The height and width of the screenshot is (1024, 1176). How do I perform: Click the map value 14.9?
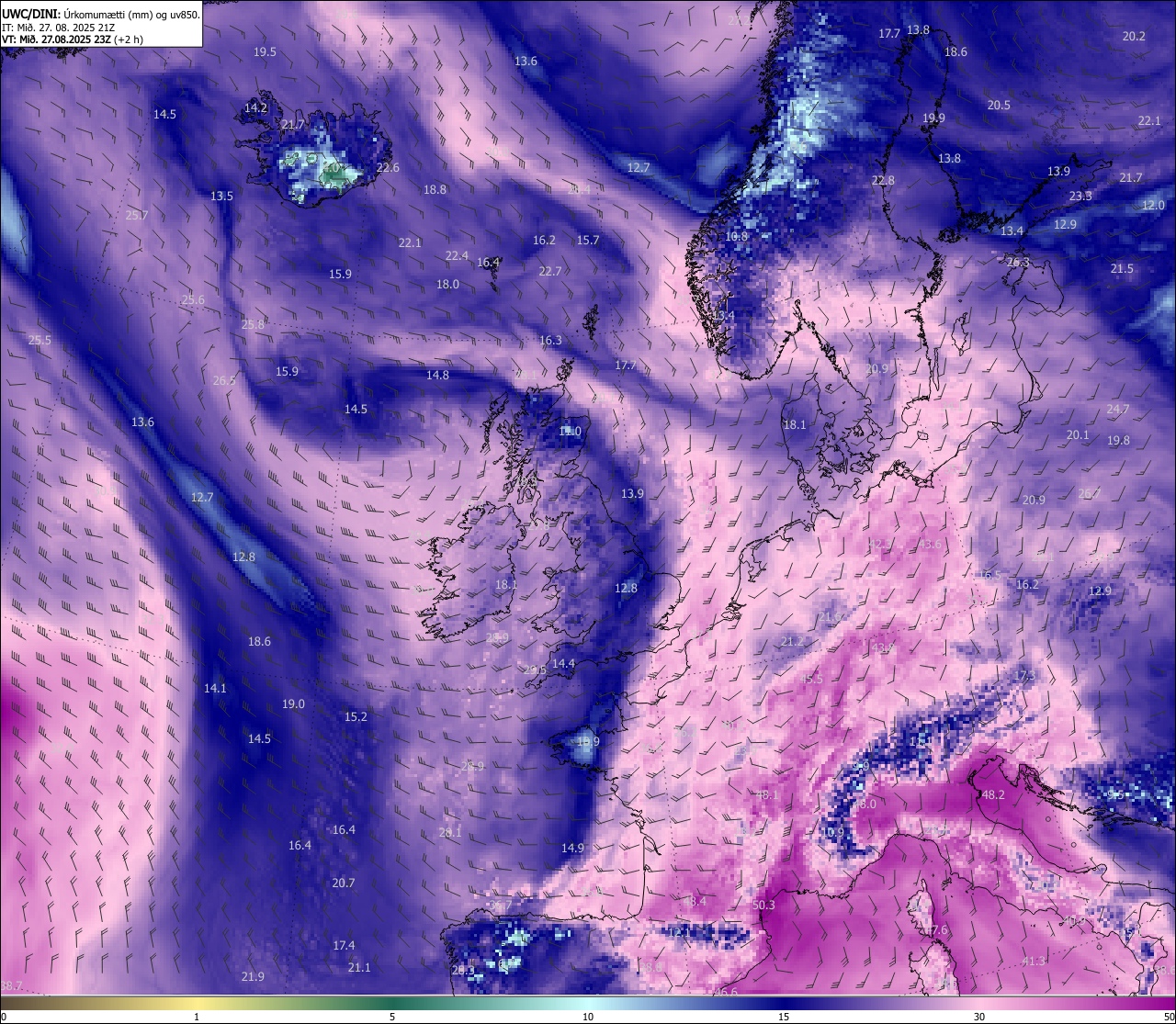(x=572, y=849)
